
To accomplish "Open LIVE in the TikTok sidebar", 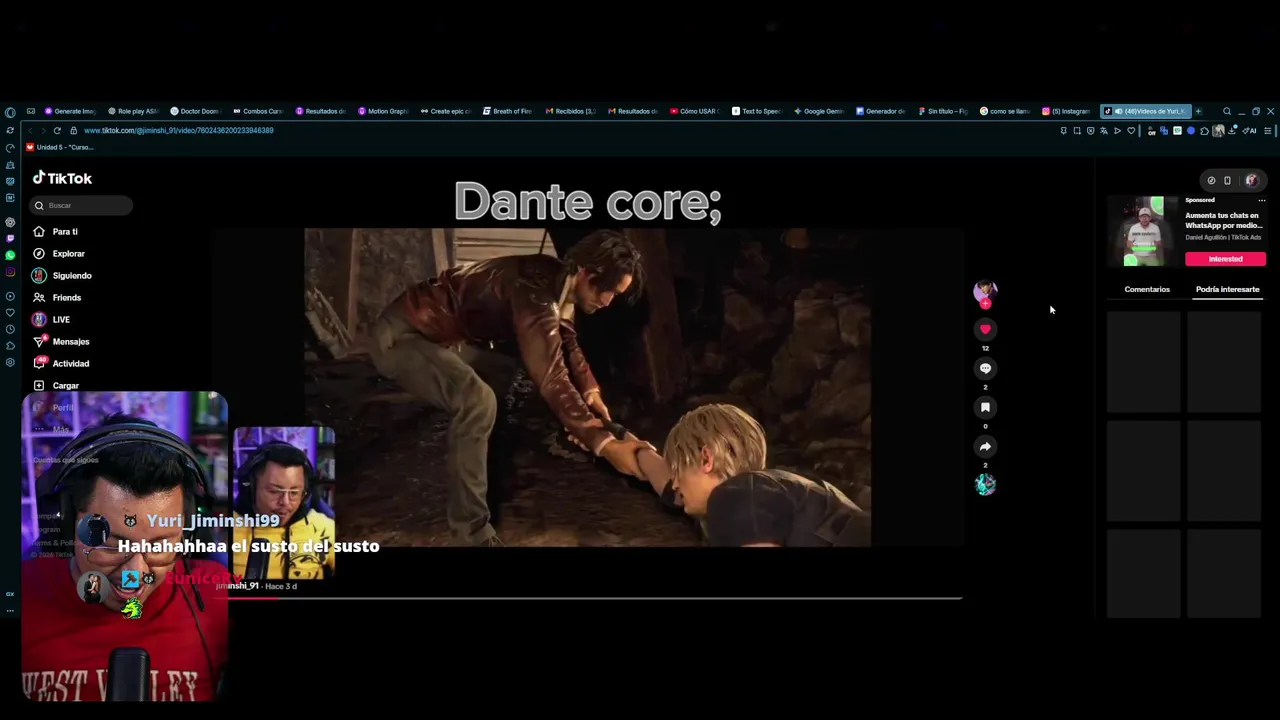I will 51,320.
